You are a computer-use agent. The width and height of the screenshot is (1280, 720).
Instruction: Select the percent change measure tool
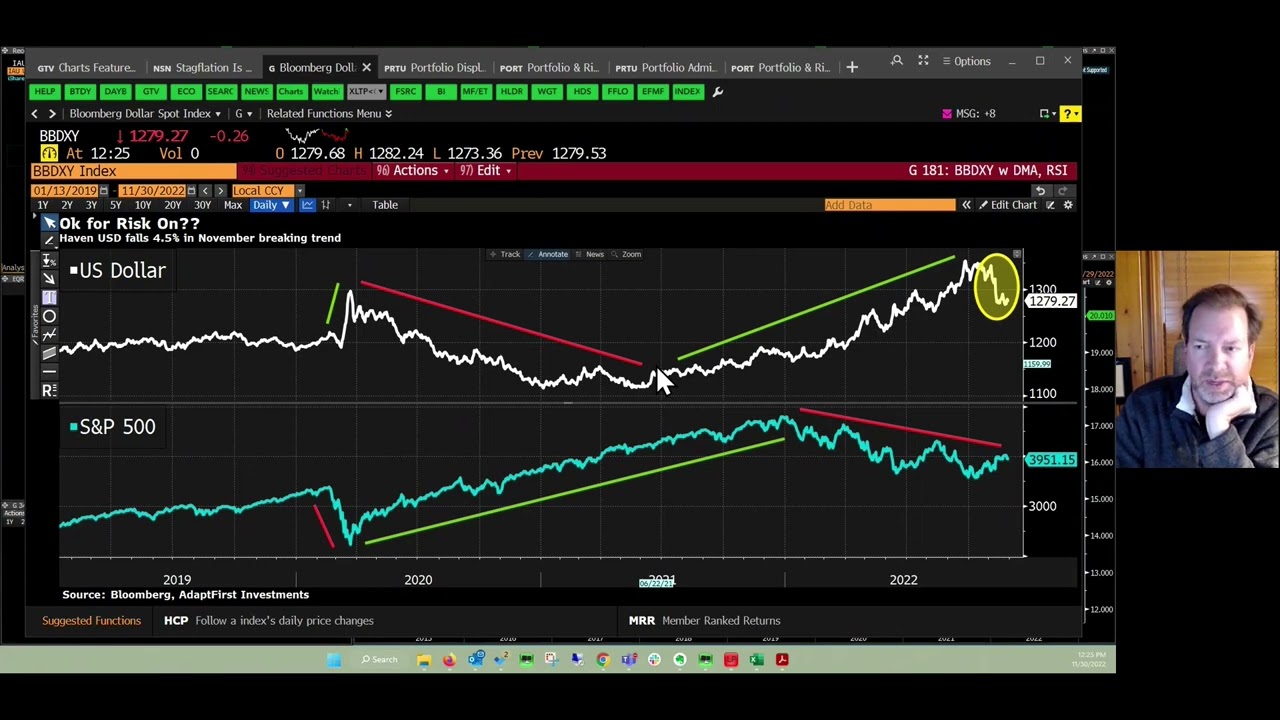49,260
